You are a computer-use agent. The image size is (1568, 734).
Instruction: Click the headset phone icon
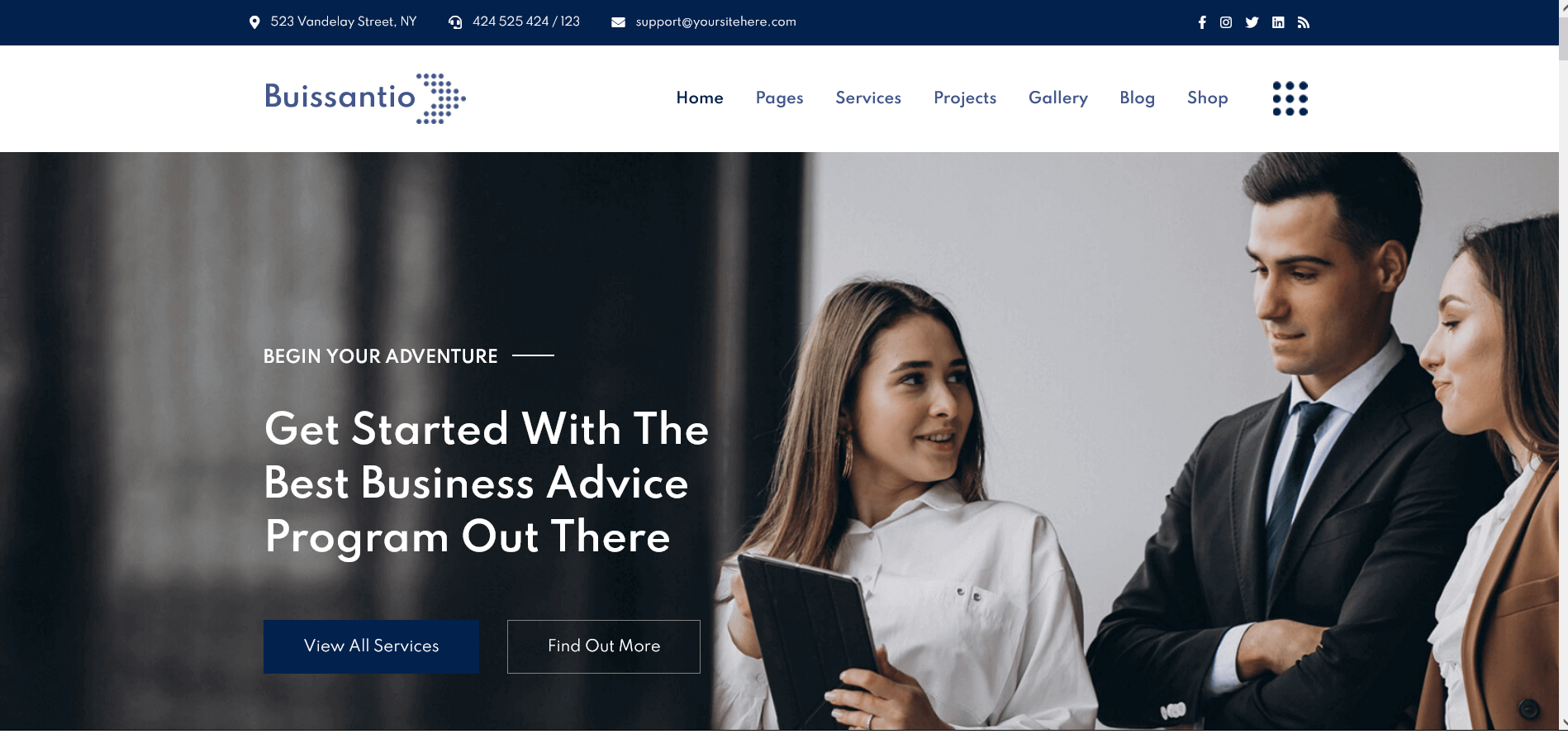pyautogui.click(x=455, y=22)
